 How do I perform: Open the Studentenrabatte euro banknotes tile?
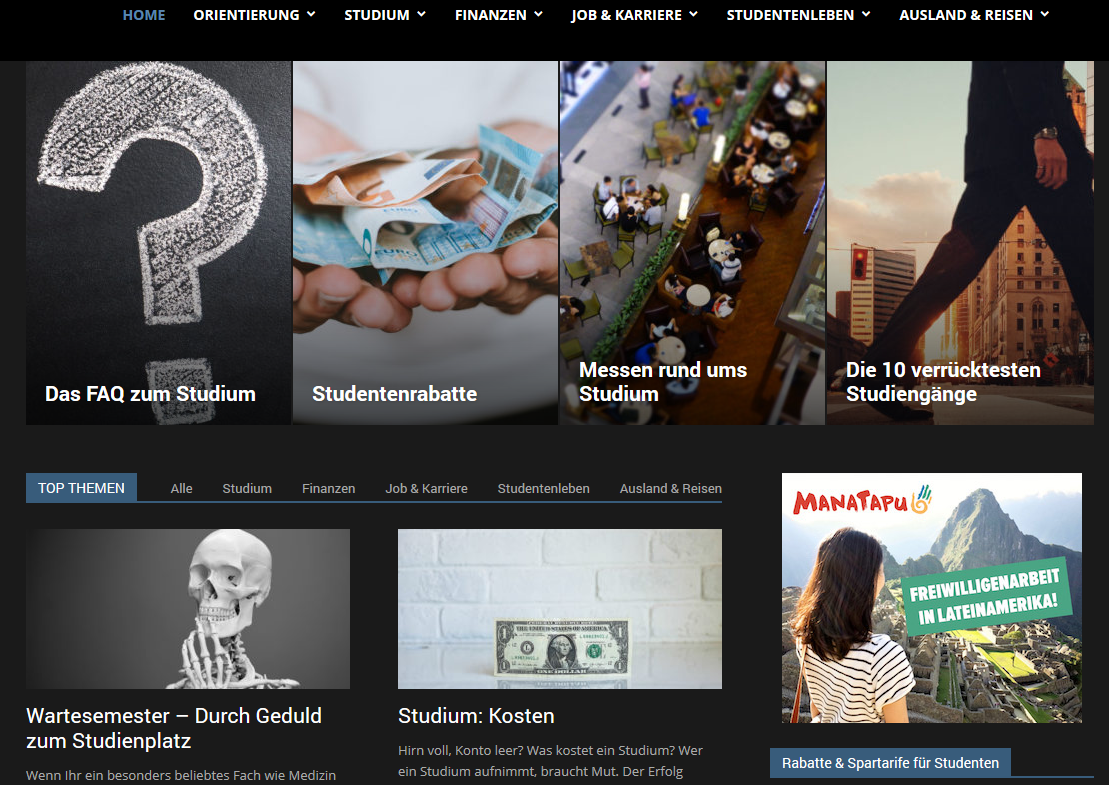click(425, 240)
